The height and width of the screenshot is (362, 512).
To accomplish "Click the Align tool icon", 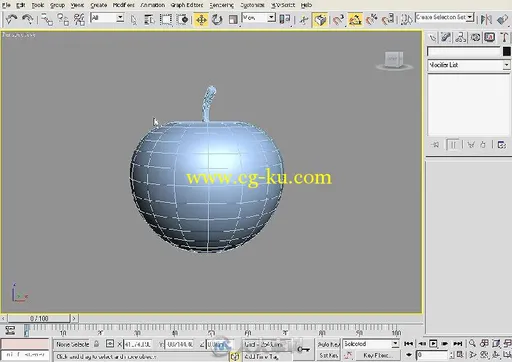I will [502, 19].
